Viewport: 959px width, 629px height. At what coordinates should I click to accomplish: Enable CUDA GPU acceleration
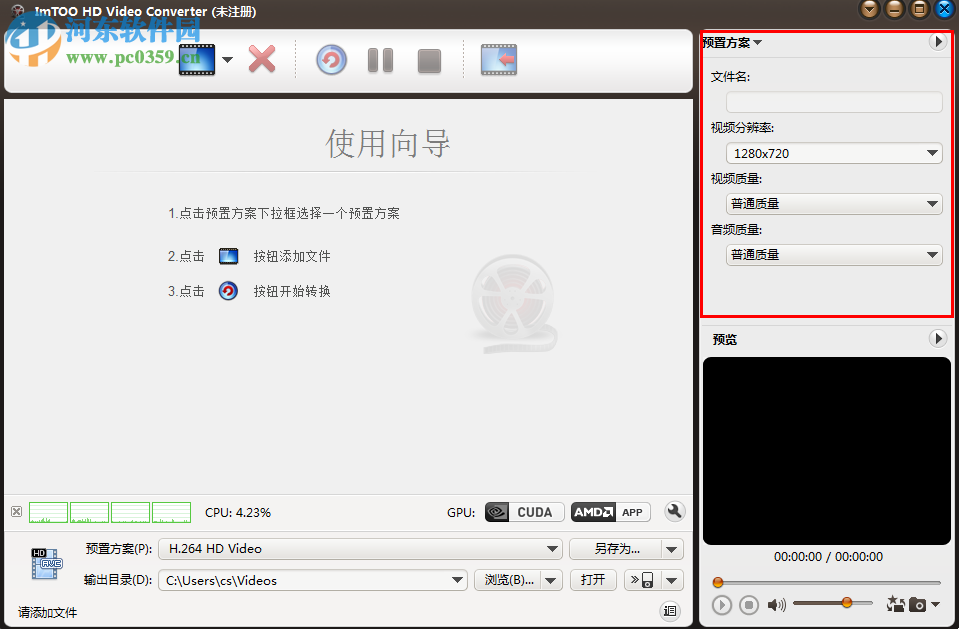coord(523,511)
